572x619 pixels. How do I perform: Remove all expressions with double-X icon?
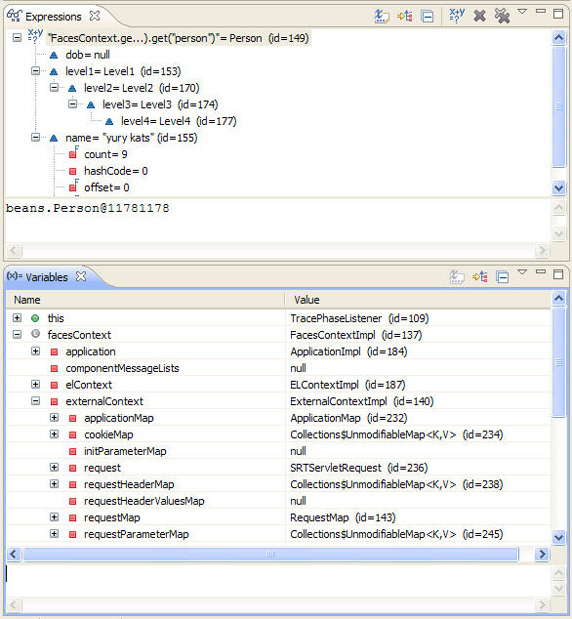pyautogui.click(x=502, y=16)
